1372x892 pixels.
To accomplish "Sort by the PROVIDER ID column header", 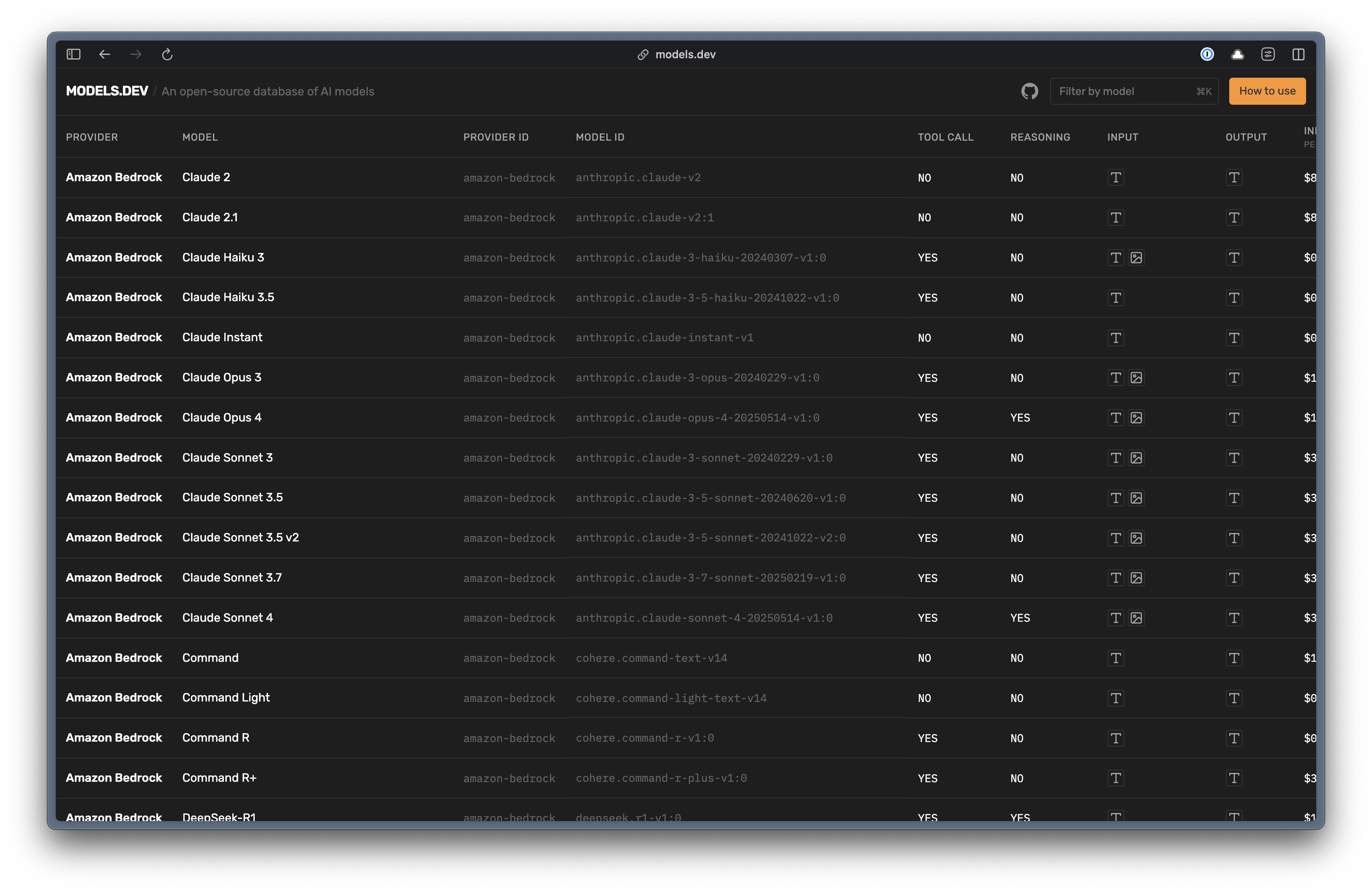I will point(496,137).
